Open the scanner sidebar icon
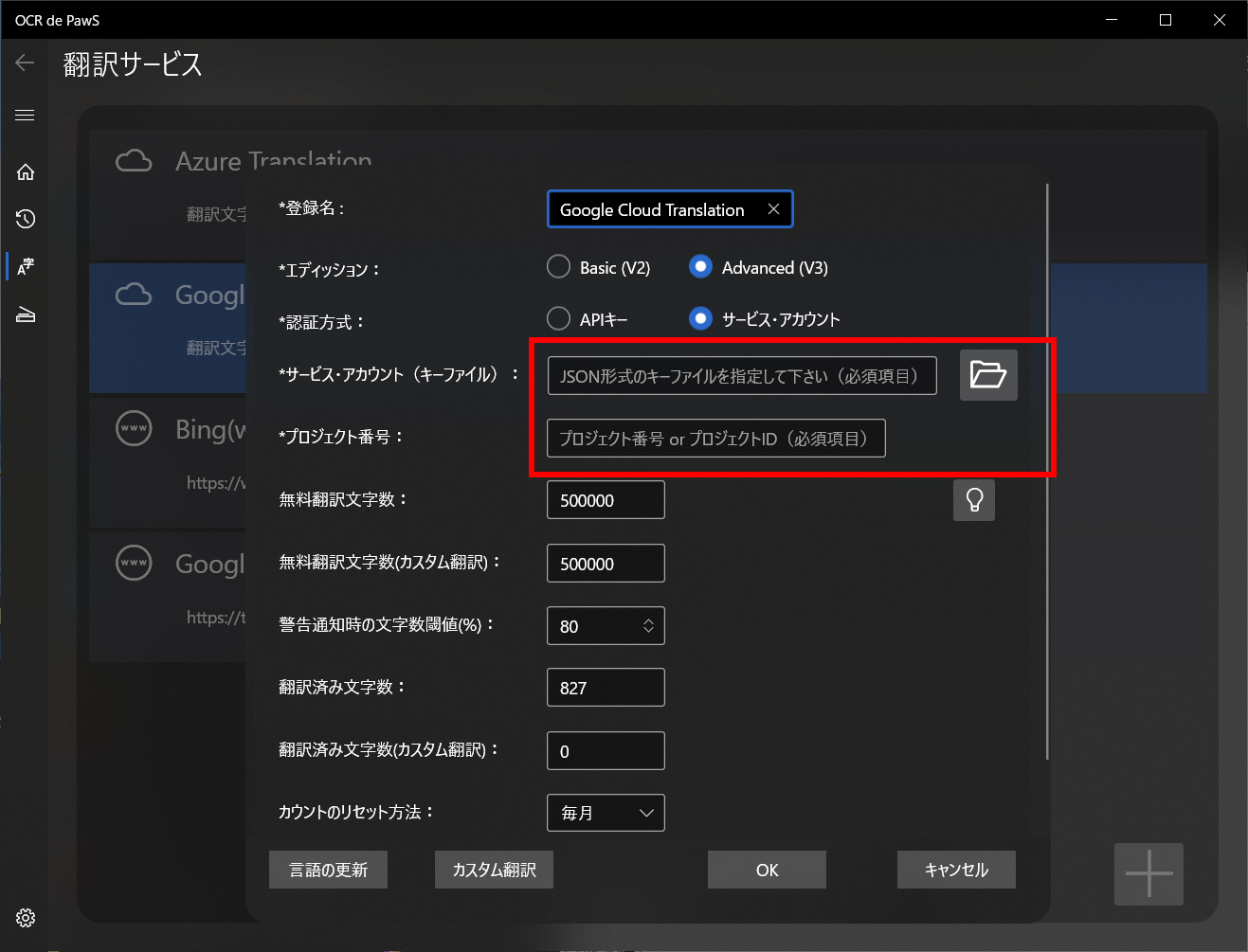The height and width of the screenshot is (952, 1248). click(x=26, y=315)
